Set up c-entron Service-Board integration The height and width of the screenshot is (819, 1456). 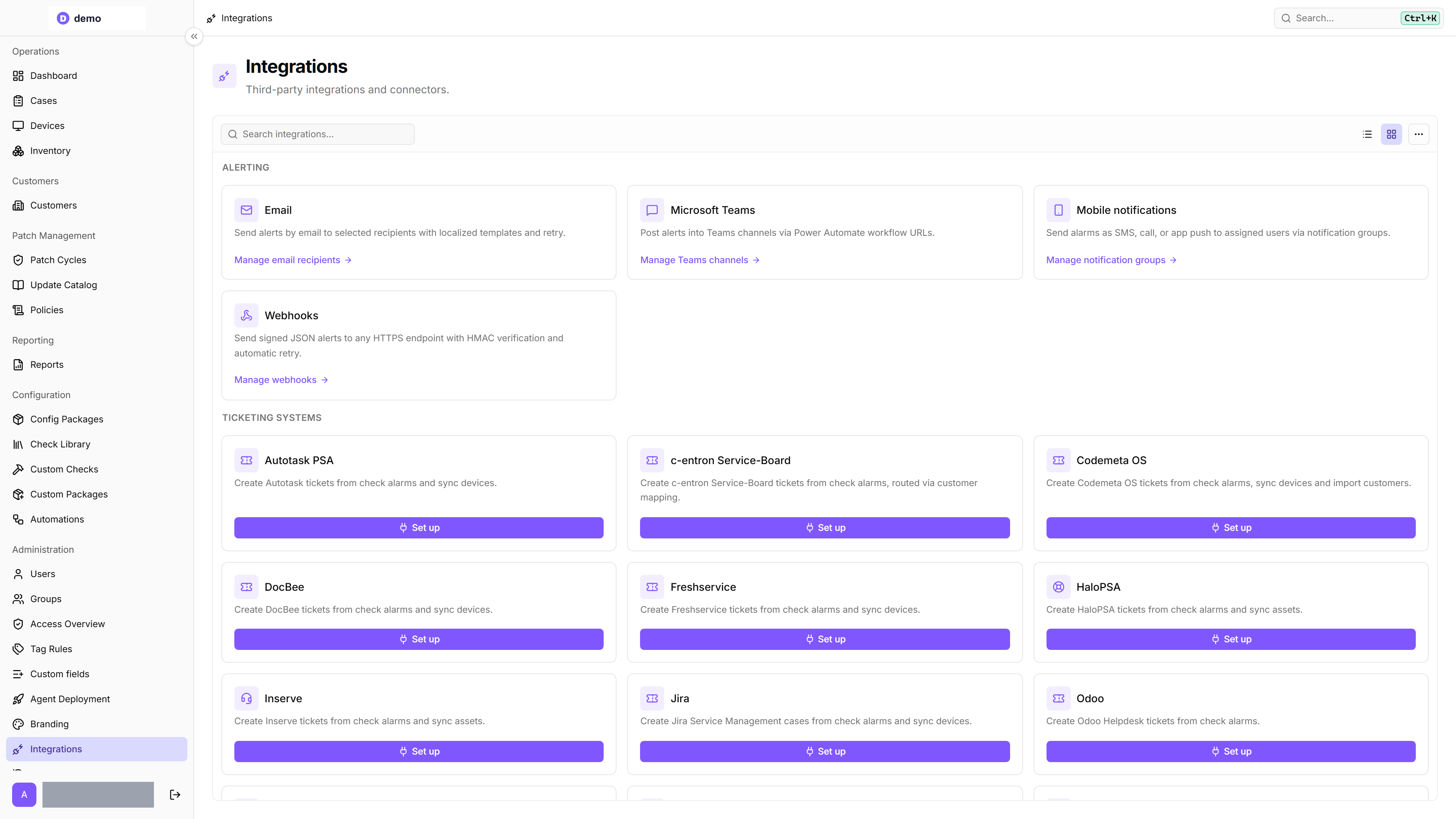[x=825, y=528]
